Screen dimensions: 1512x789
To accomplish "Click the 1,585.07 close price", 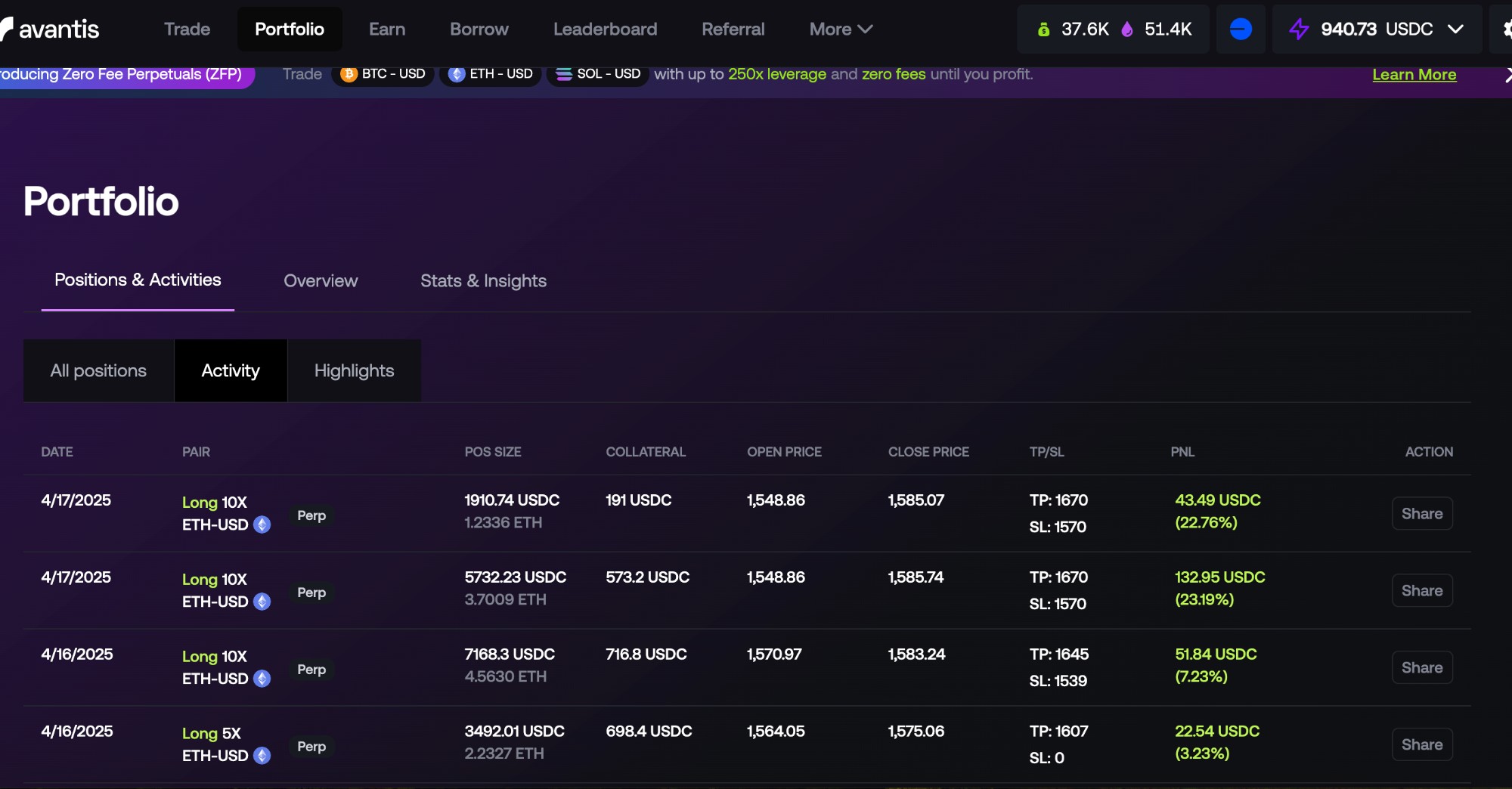I will tap(916, 500).
